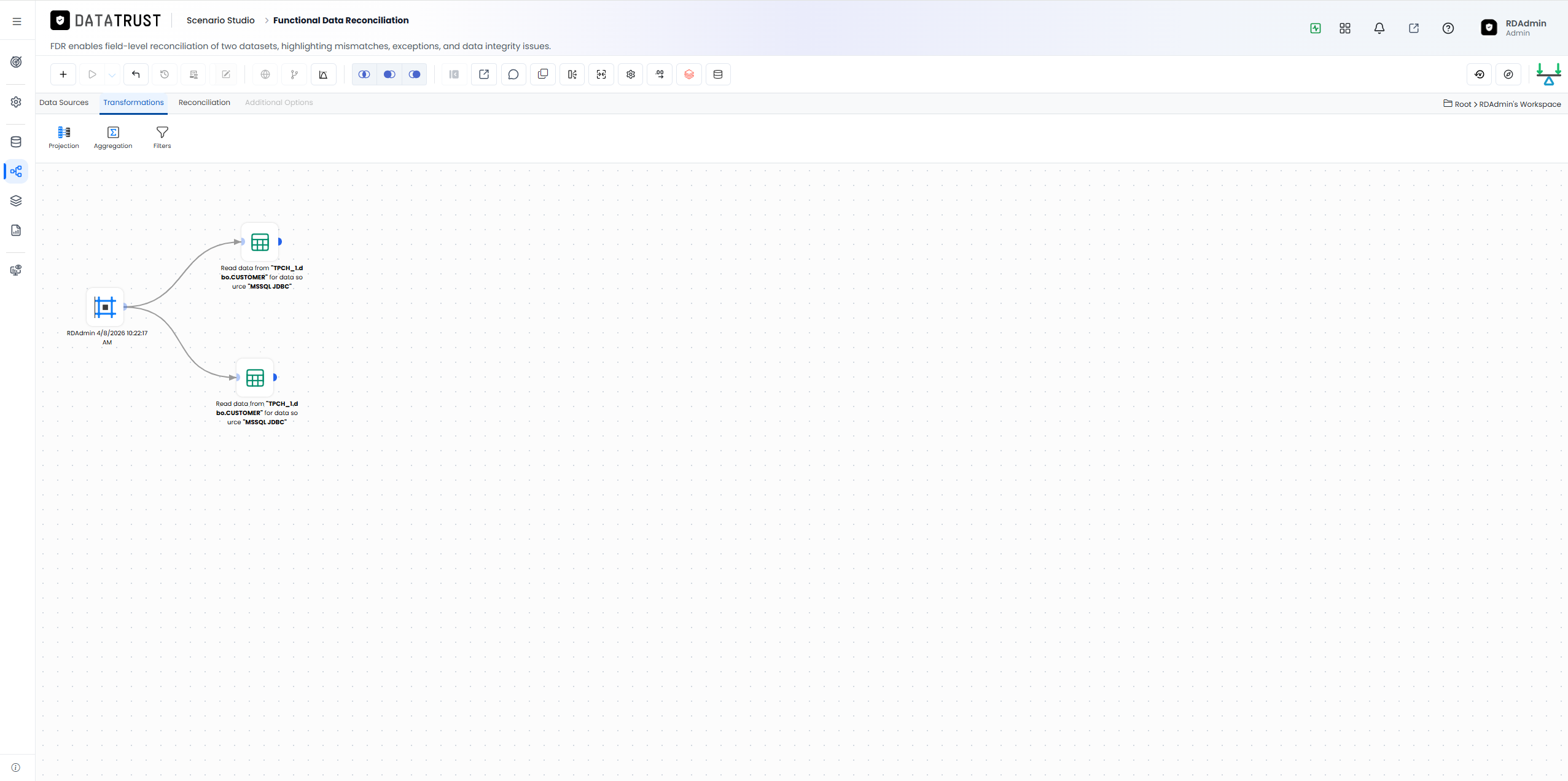
Task: Click the undo arrow in toolbar
Action: coord(136,74)
